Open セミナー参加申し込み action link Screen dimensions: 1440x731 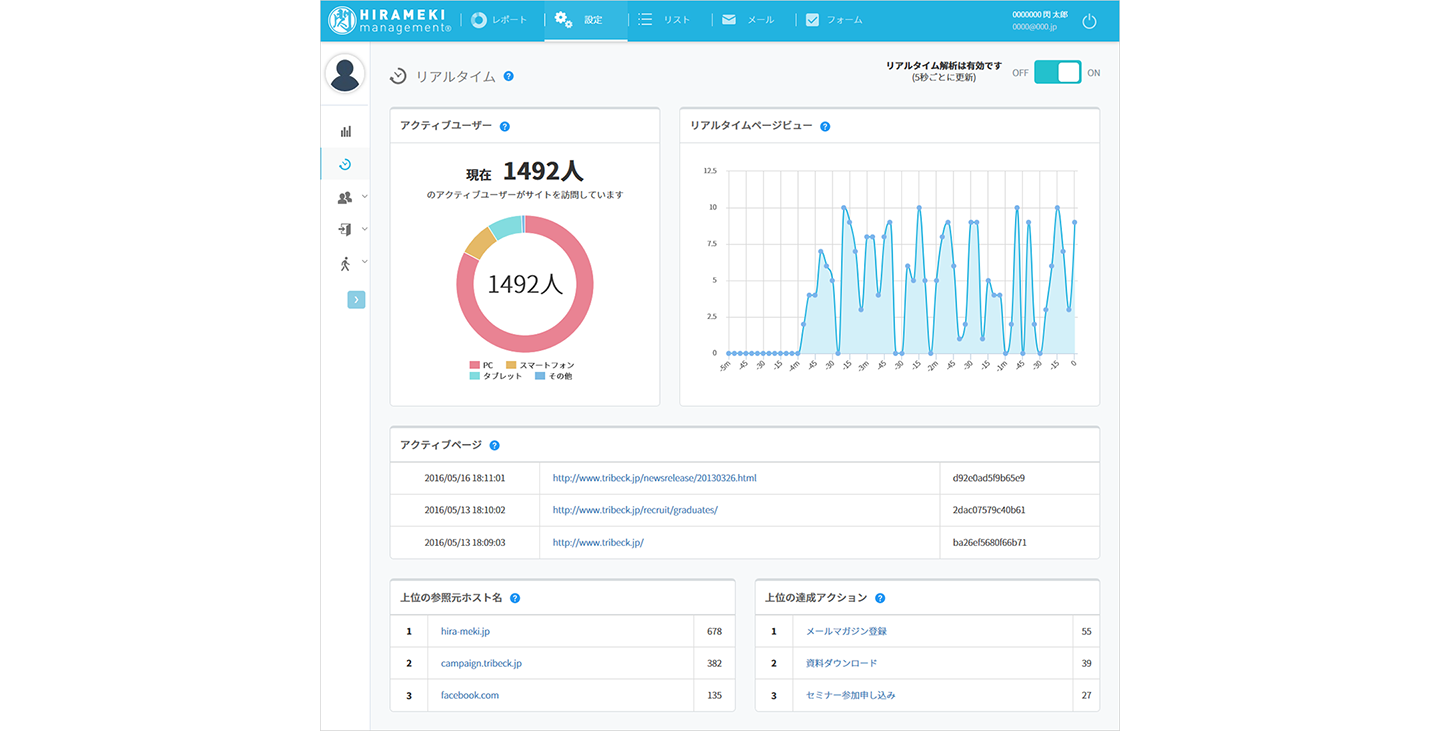(x=850, y=695)
